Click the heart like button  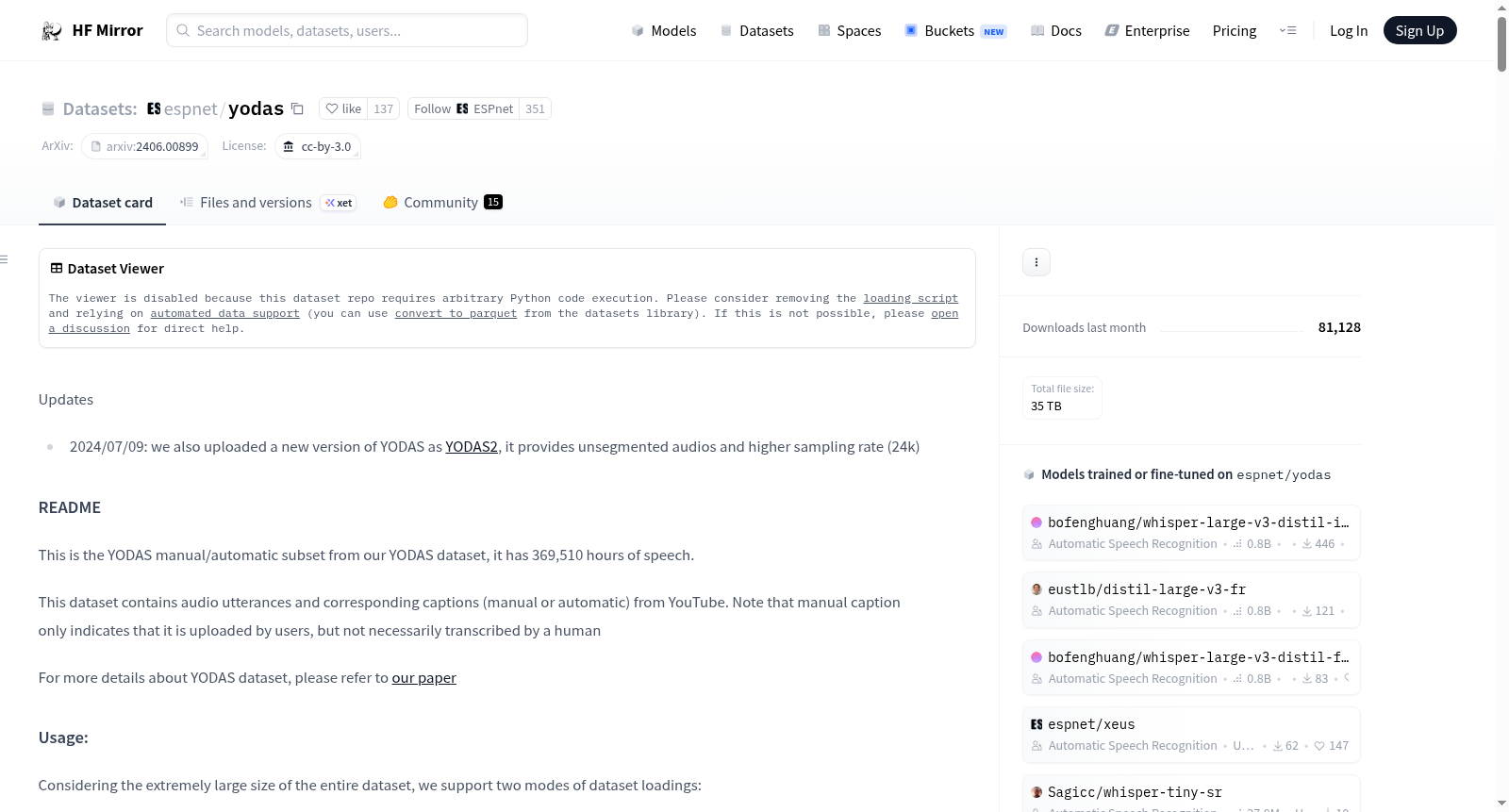point(343,108)
